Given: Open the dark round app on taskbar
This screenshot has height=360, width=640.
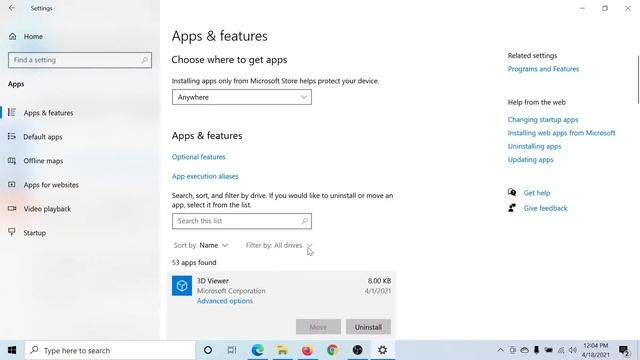Looking at the screenshot, I should (x=357, y=350).
